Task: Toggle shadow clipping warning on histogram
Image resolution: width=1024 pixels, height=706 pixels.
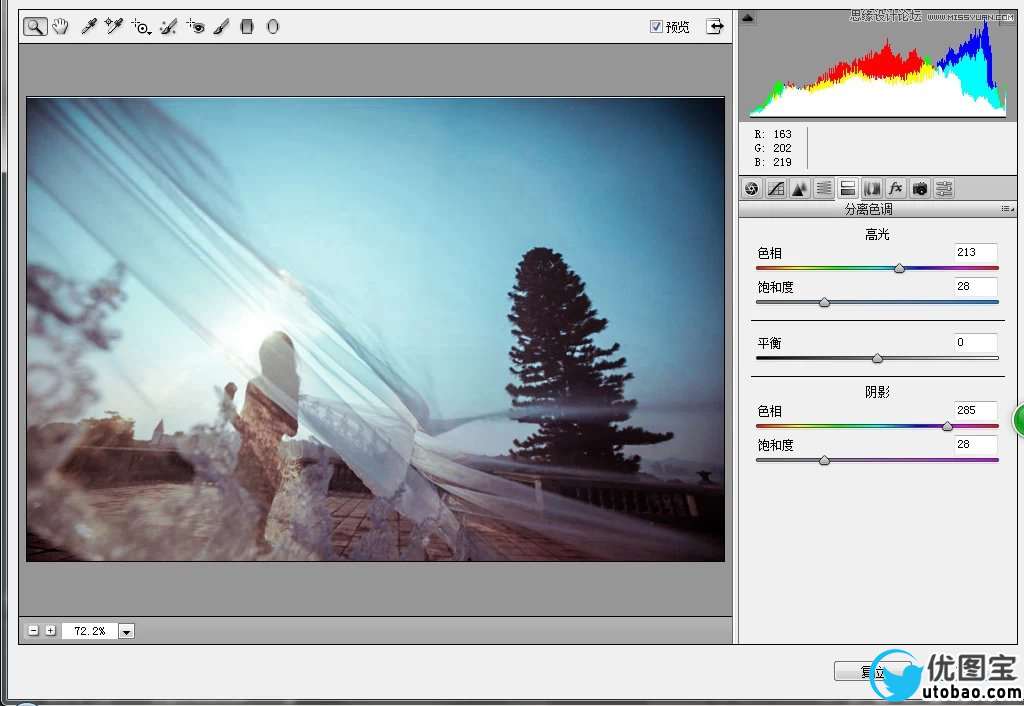Action: pyautogui.click(x=748, y=18)
